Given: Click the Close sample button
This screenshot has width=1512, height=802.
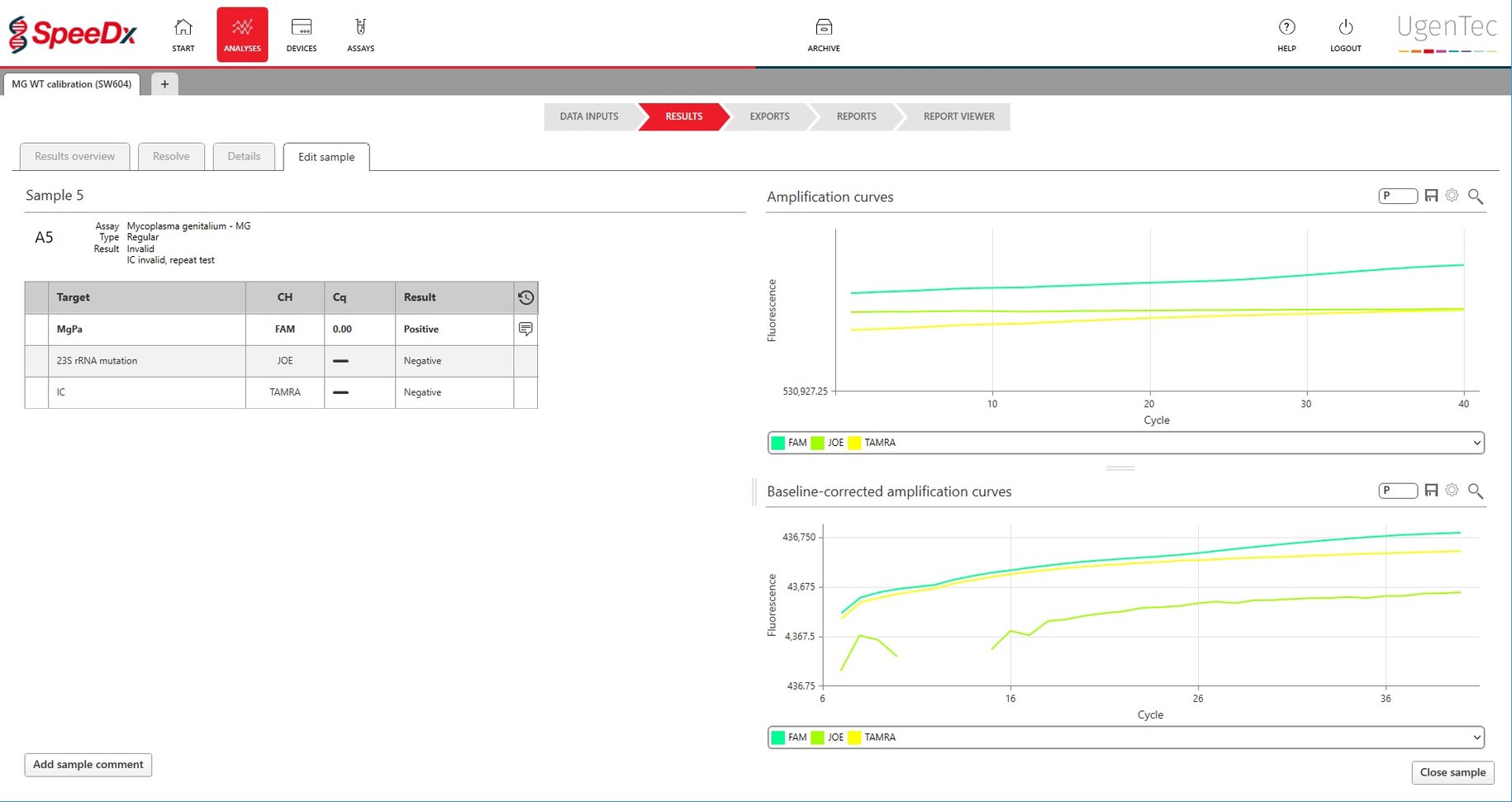Looking at the screenshot, I should coord(1453,772).
